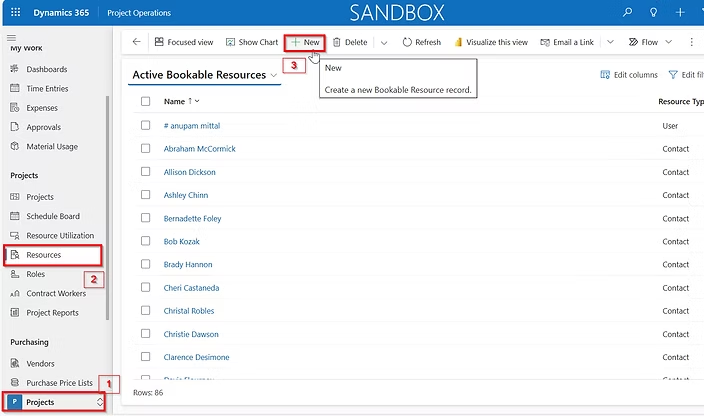The width and height of the screenshot is (704, 416).
Task: Open the Flow menu
Action: (x=650, y=42)
